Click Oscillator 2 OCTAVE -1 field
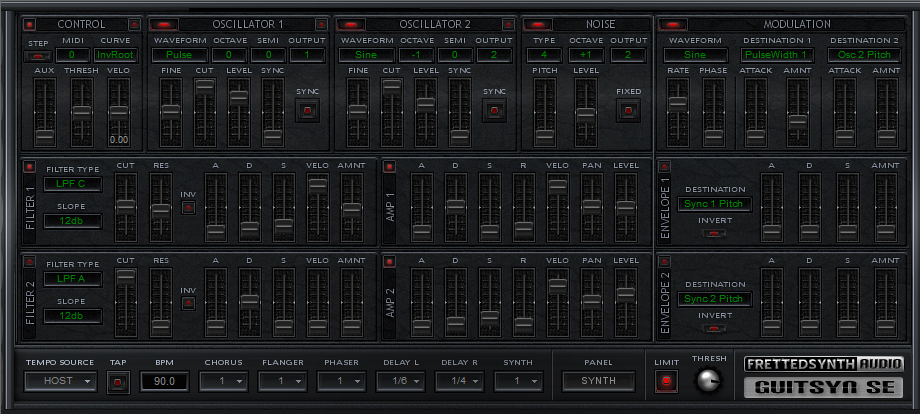The height and width of the screenshot is (414, 920). pos(416,55)
